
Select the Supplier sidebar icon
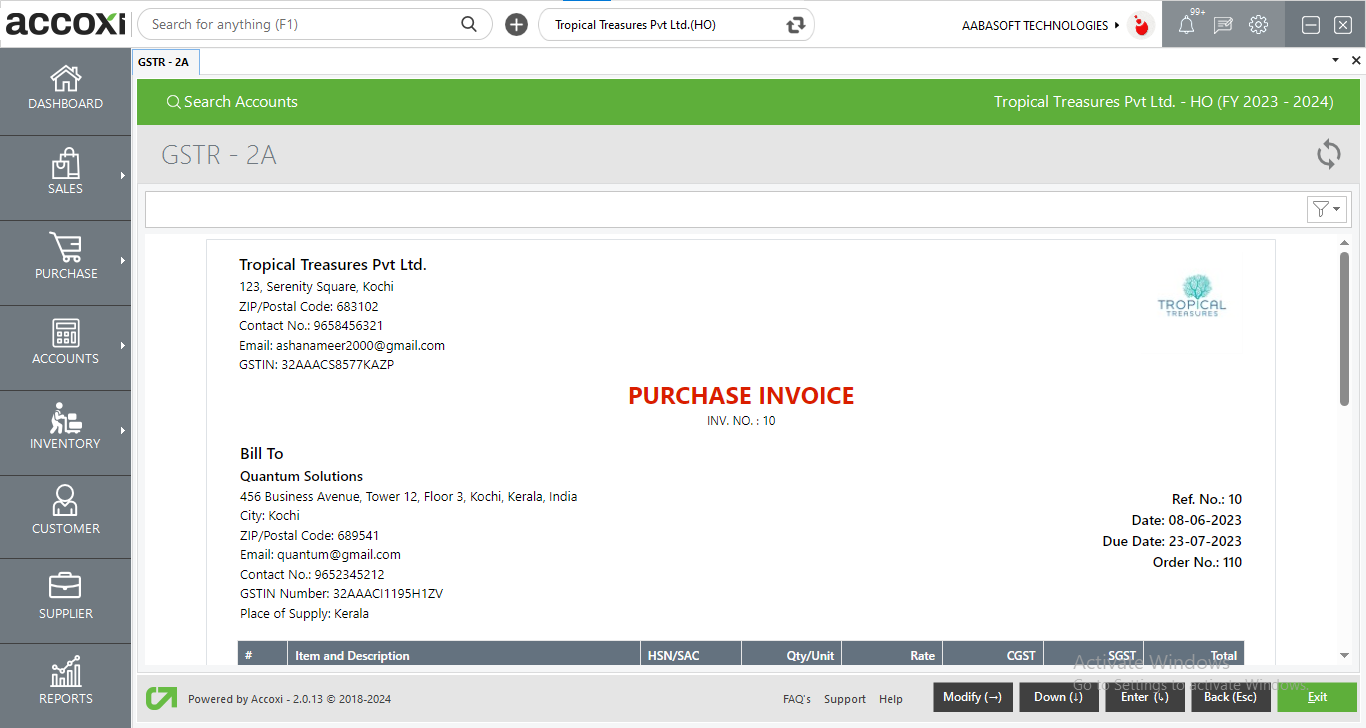pyautogui.click(x=65, y=600)
